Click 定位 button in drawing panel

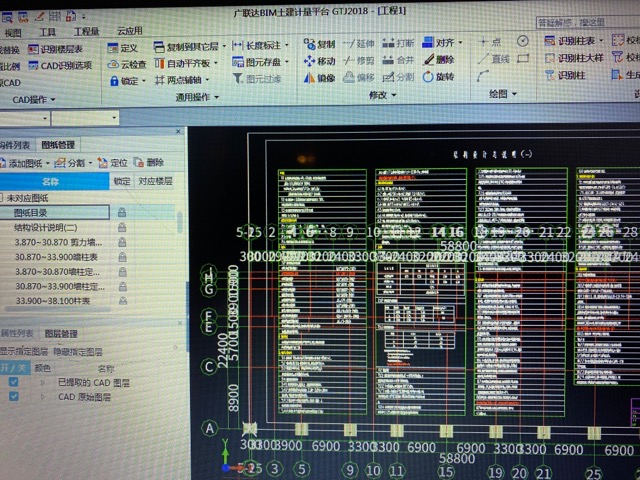[113, 163]
